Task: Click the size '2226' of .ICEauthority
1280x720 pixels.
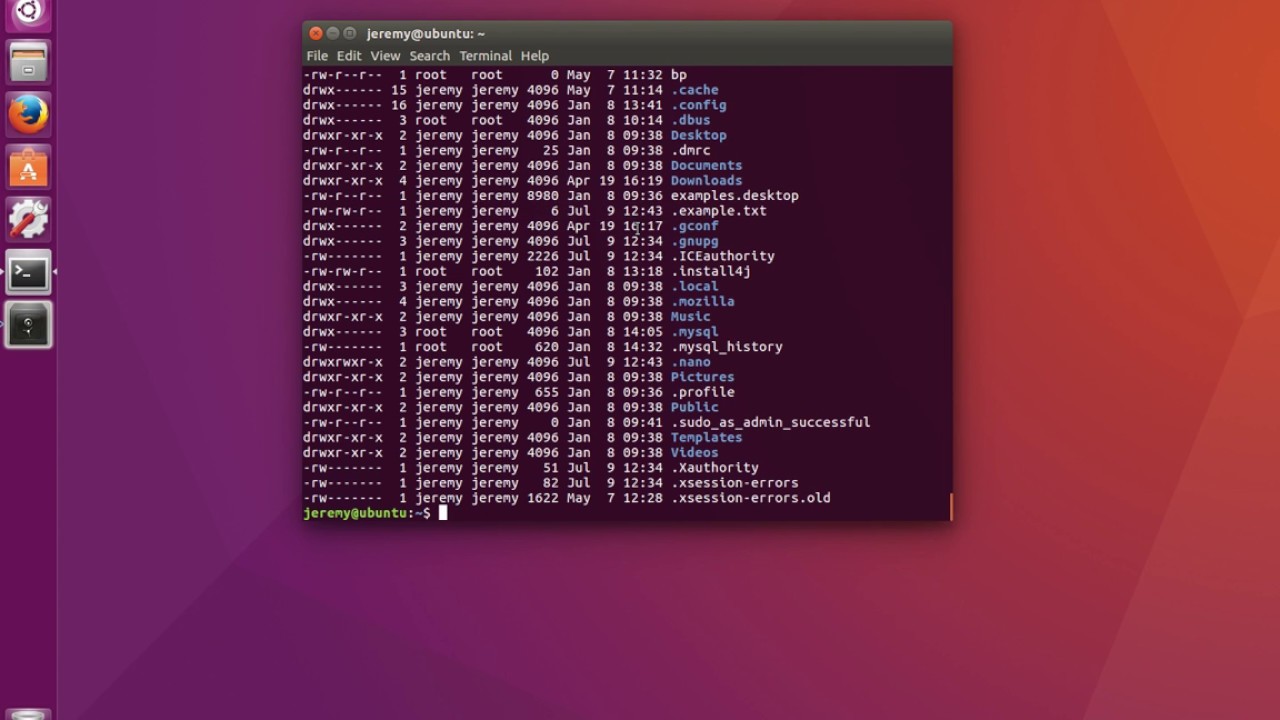Action: (543, 256)
